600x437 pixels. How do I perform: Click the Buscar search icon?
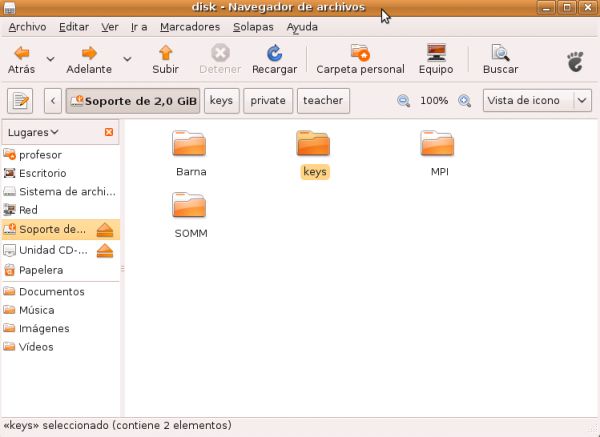pos(500,53)
